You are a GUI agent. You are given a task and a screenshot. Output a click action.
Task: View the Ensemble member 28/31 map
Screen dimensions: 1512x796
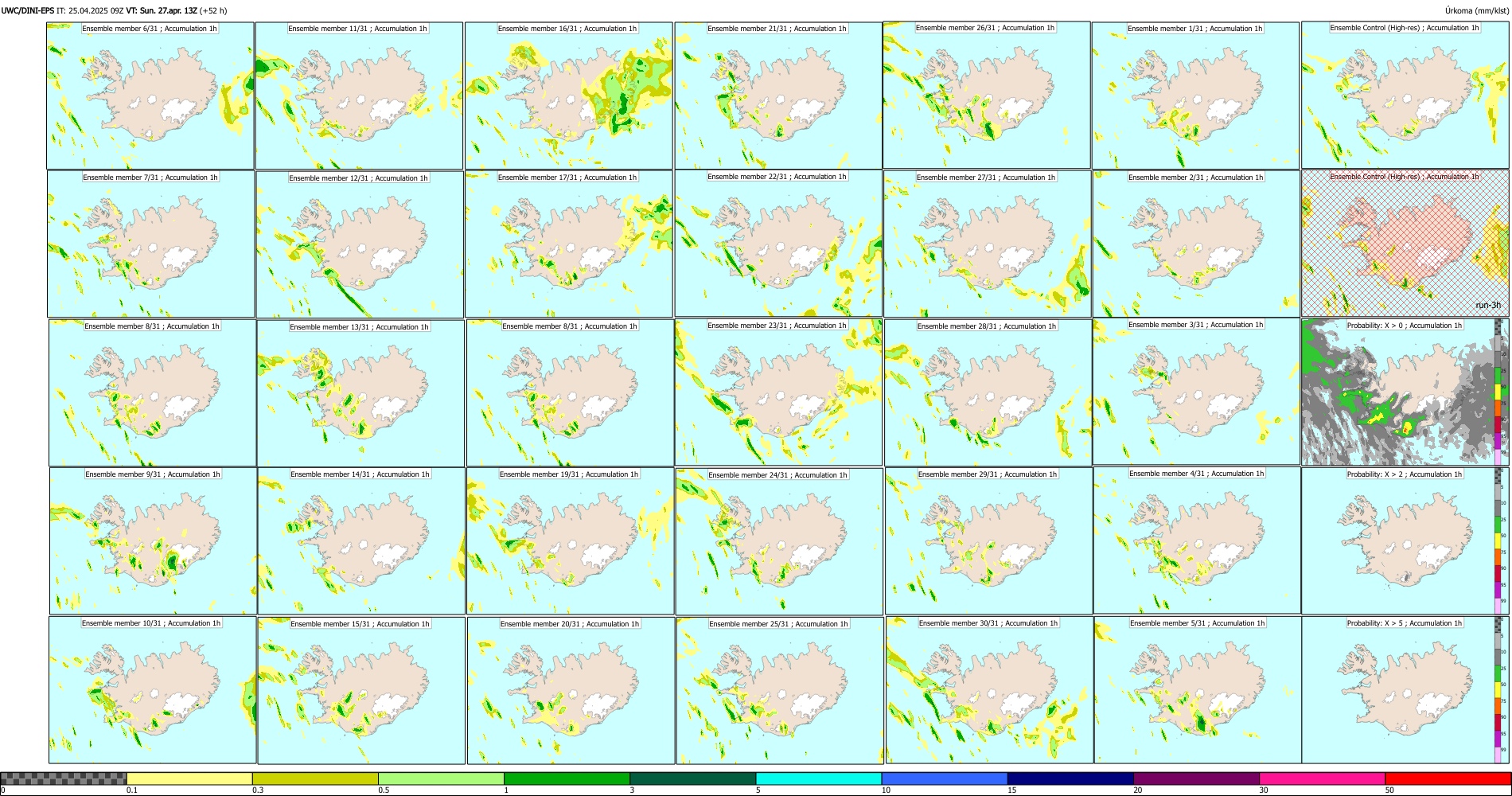(988, 393)
